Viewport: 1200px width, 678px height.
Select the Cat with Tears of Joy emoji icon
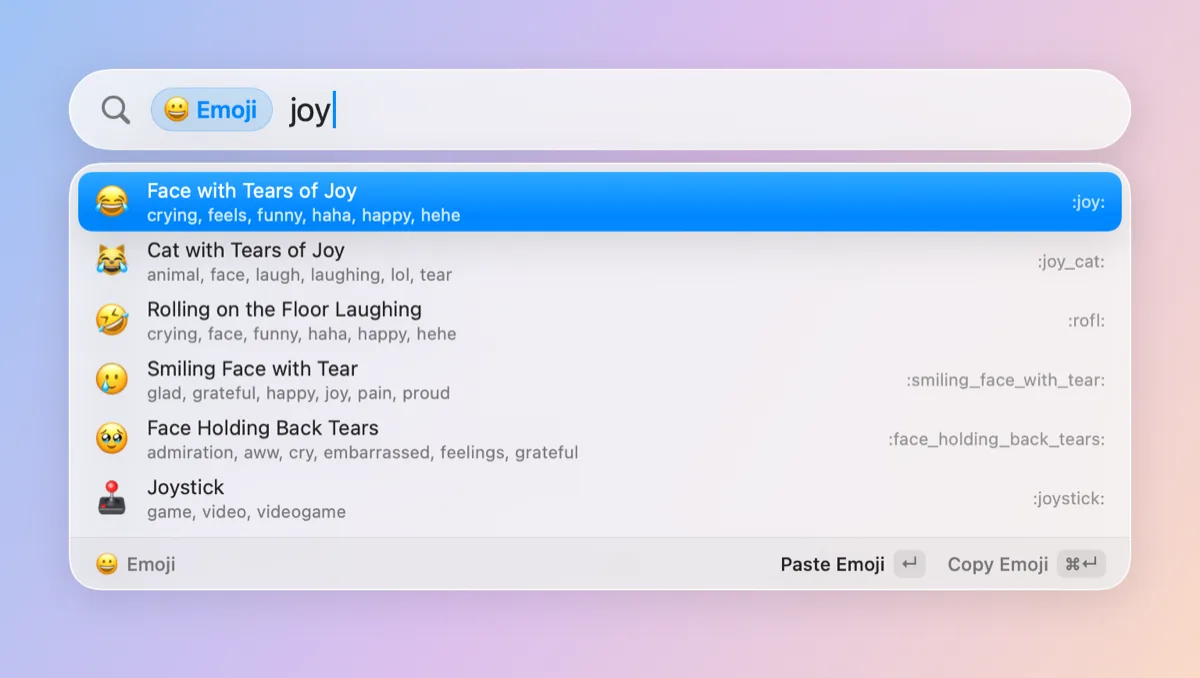(x=112, y=261)
